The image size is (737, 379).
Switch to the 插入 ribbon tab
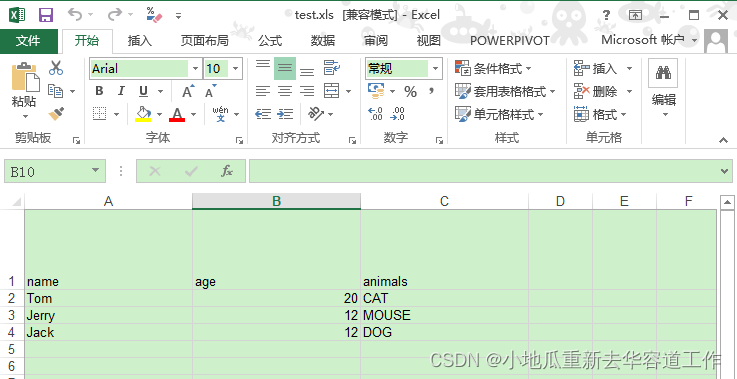point(140,41)
